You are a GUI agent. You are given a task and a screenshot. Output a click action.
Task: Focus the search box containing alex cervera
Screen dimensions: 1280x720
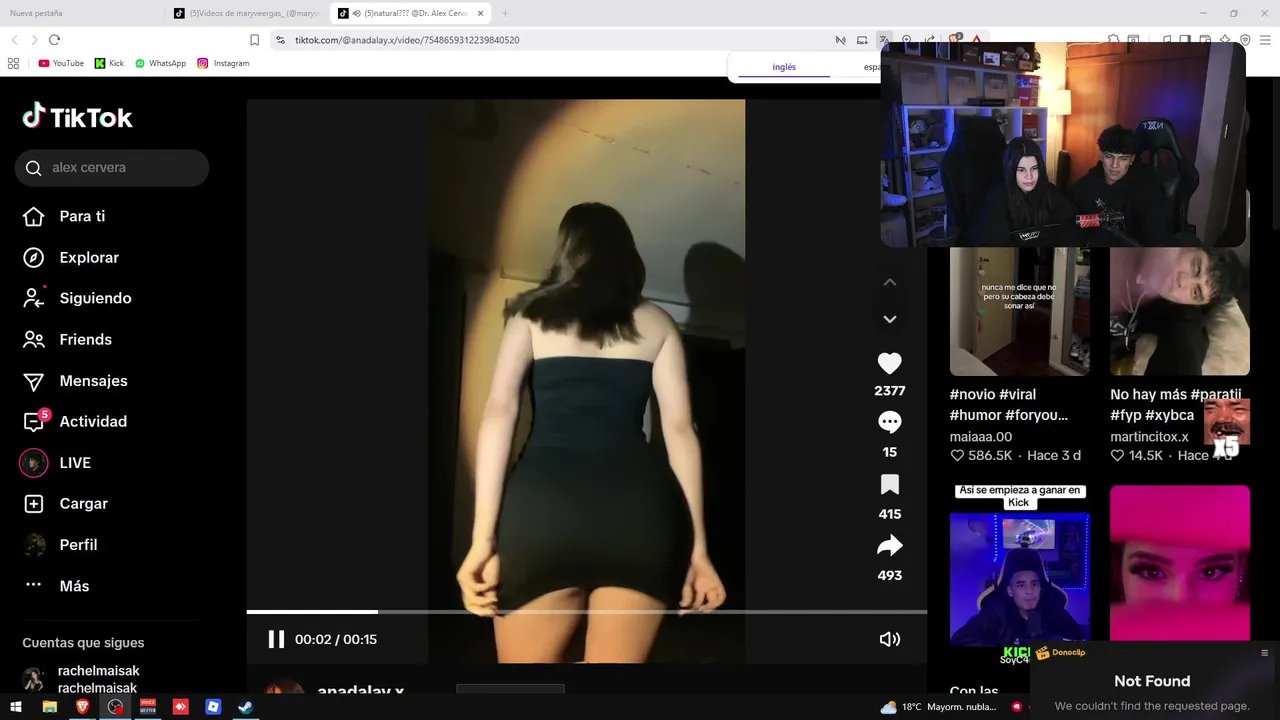[112, 168]
